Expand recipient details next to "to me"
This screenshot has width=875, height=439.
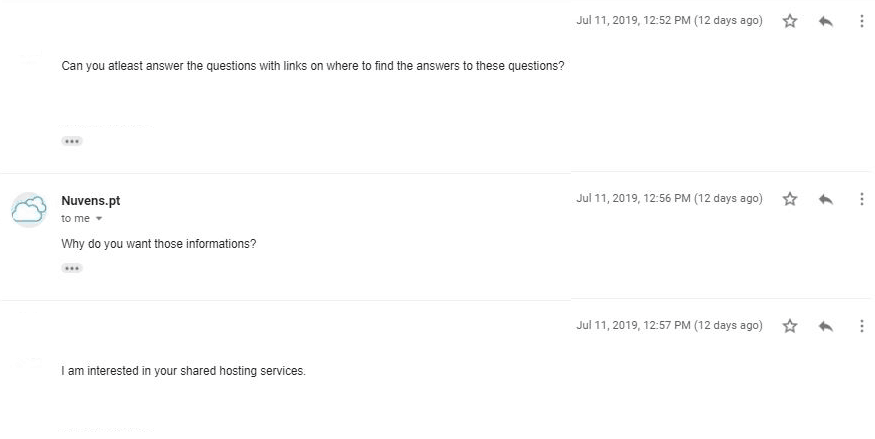(x=99, y=219)
